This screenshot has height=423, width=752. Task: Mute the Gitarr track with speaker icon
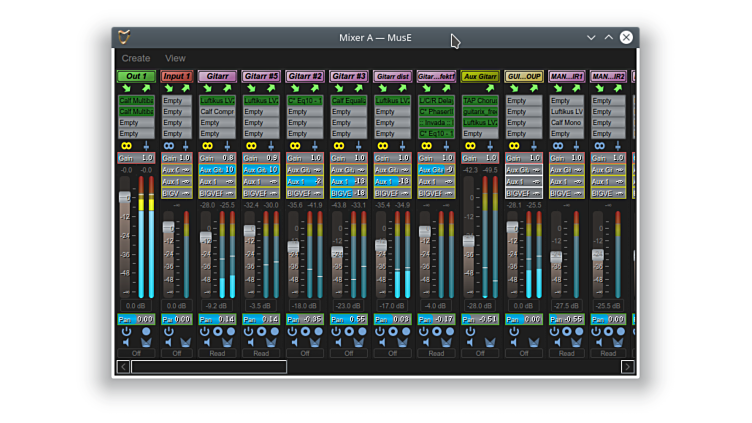click(x=207, y=342)
